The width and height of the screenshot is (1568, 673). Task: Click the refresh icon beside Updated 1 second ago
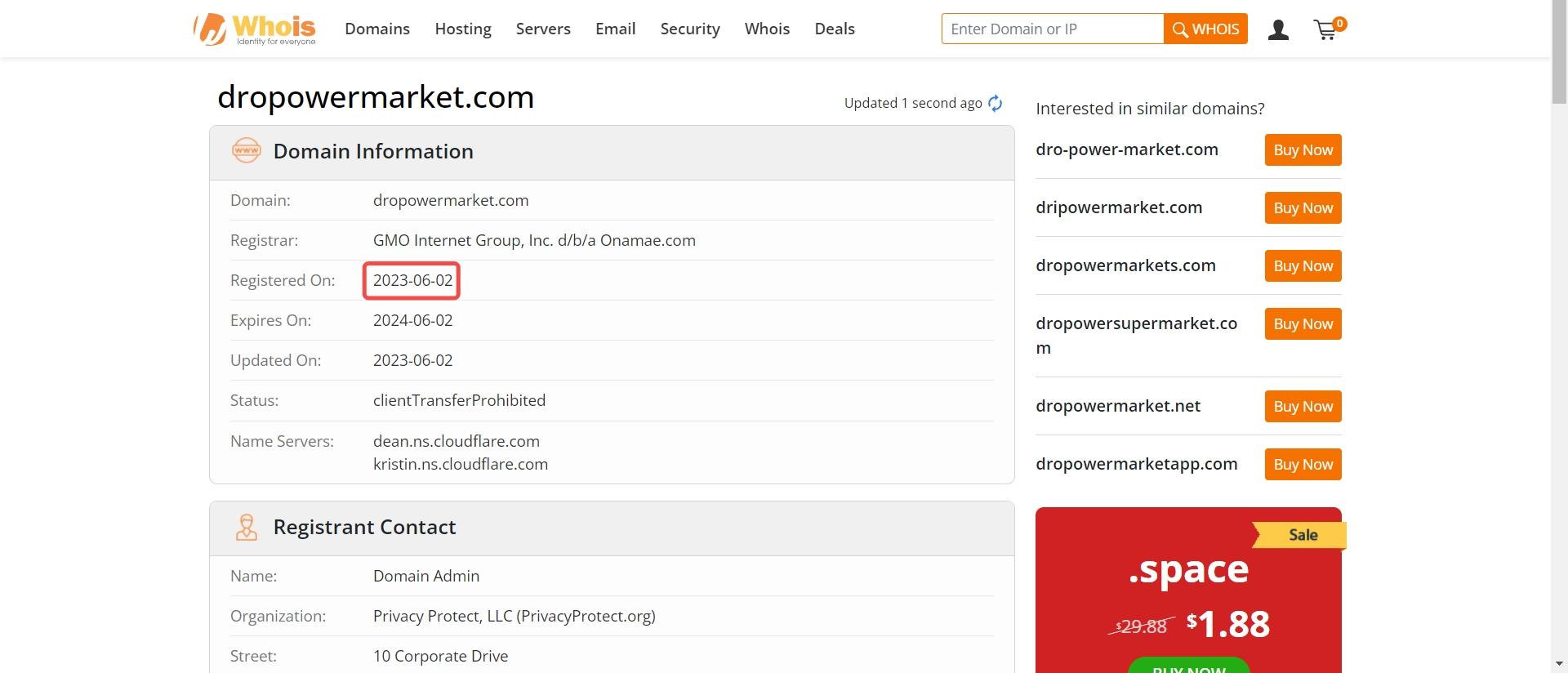995,103
